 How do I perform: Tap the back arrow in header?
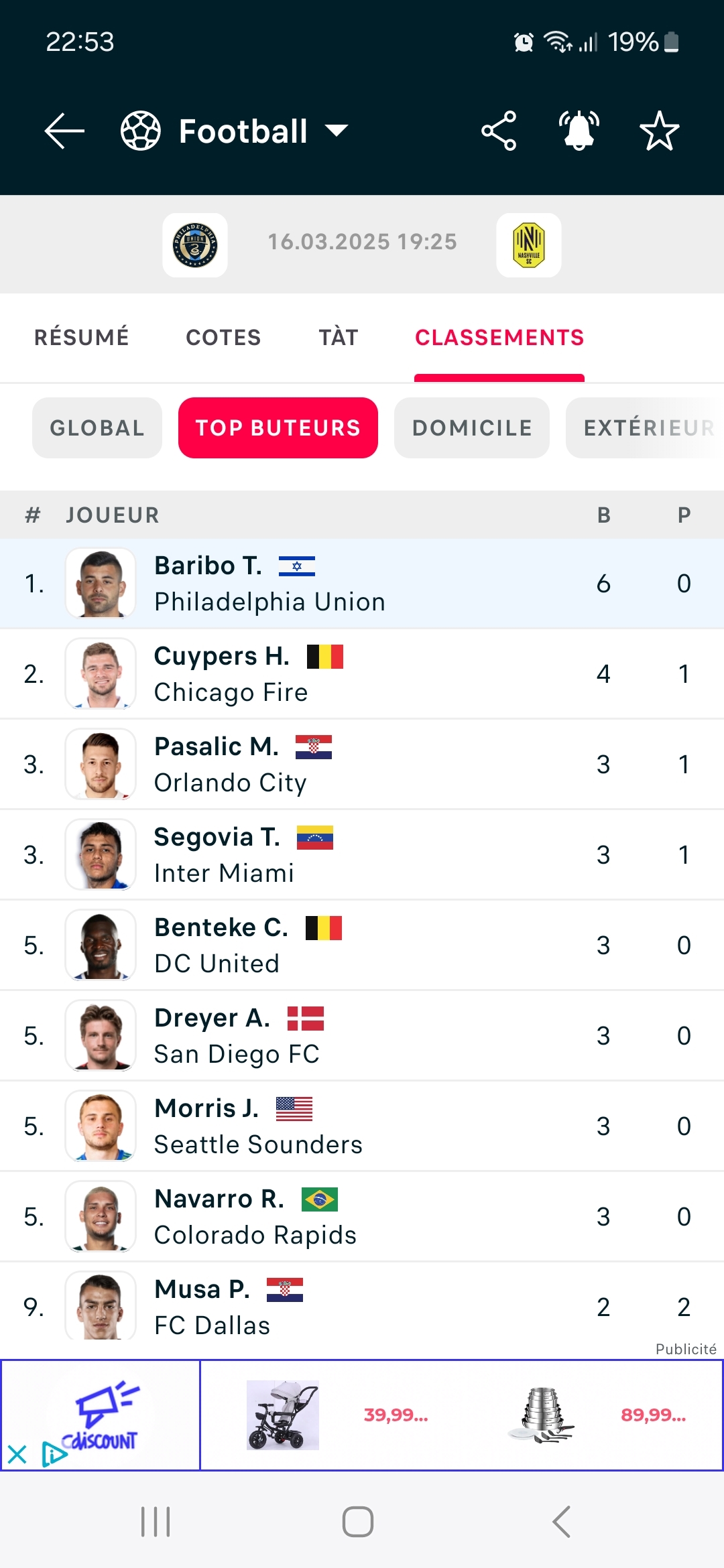point(64,131)
